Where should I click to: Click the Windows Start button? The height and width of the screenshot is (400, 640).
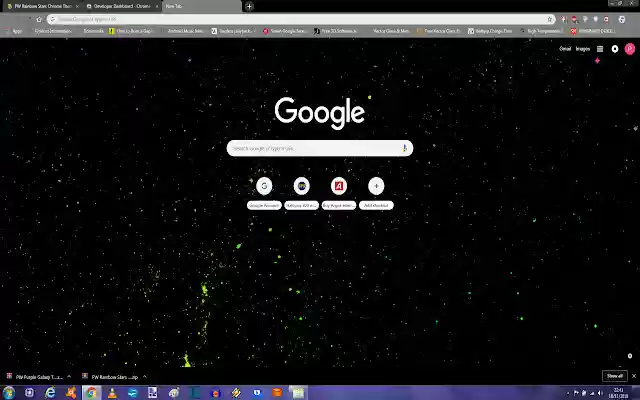pos(9,393)
